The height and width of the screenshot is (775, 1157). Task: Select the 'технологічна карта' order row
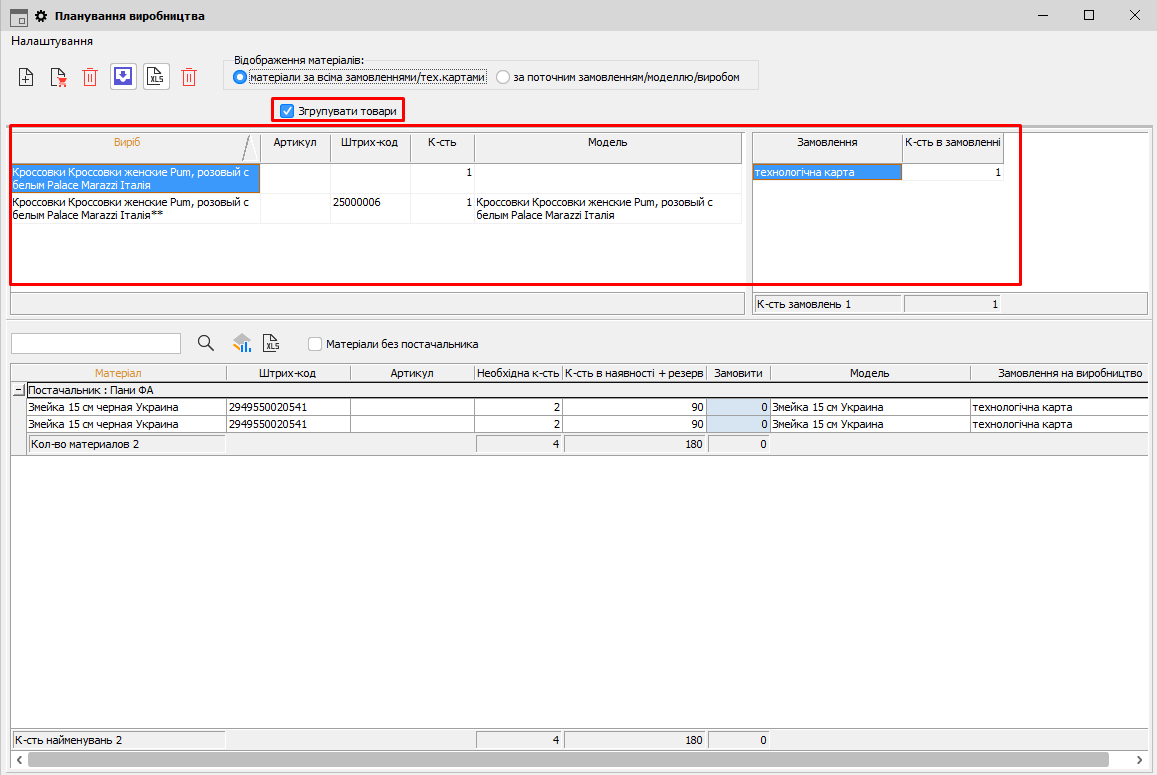click(826, 173)
